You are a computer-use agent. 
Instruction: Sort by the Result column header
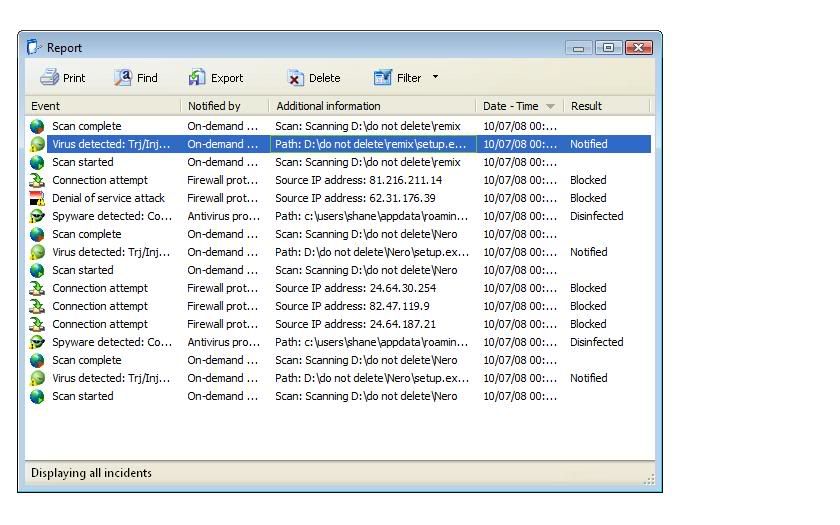tap(604, 106)
